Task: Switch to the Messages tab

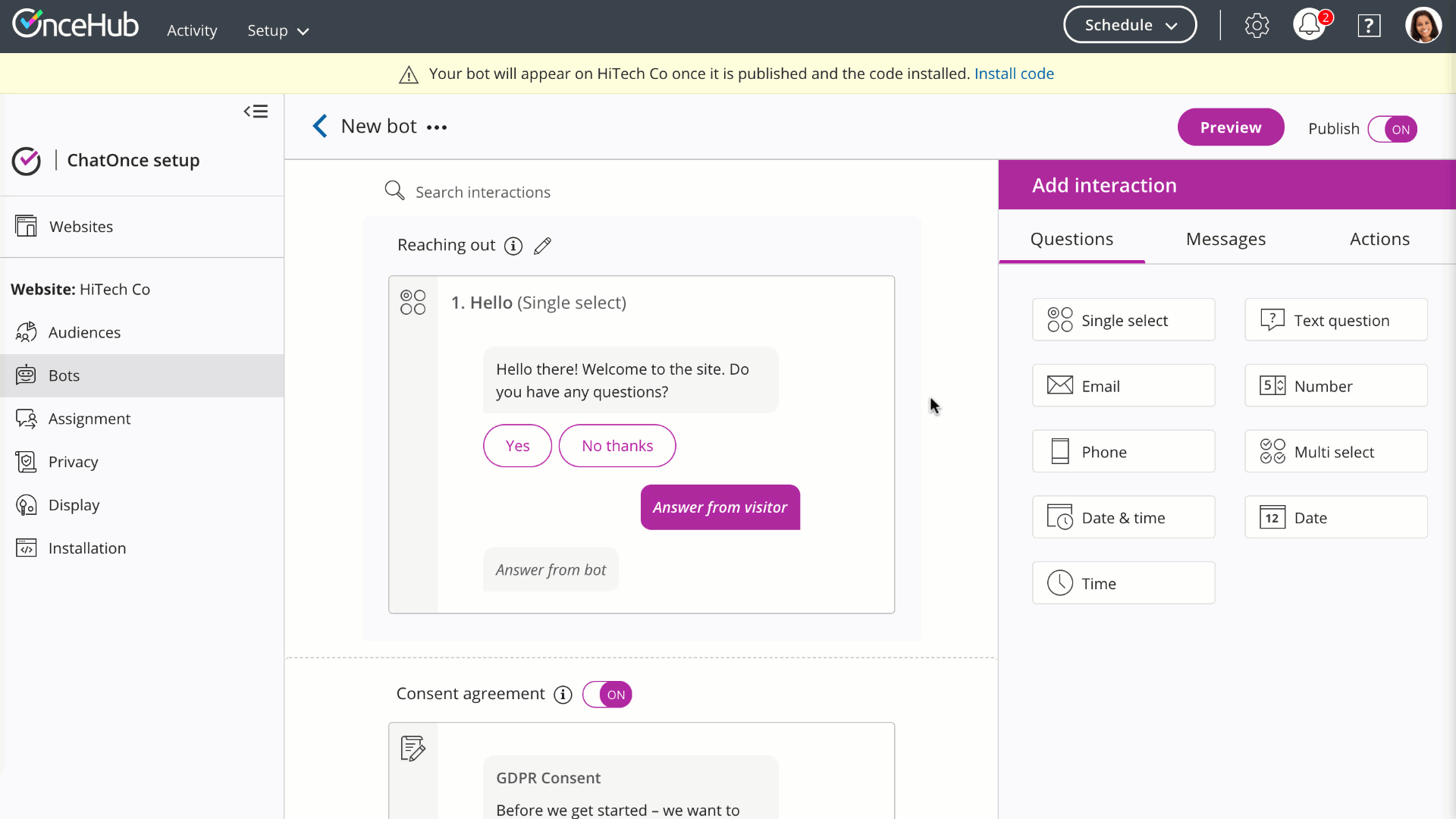Action: pyautogui.click(x=1225, y=239)
